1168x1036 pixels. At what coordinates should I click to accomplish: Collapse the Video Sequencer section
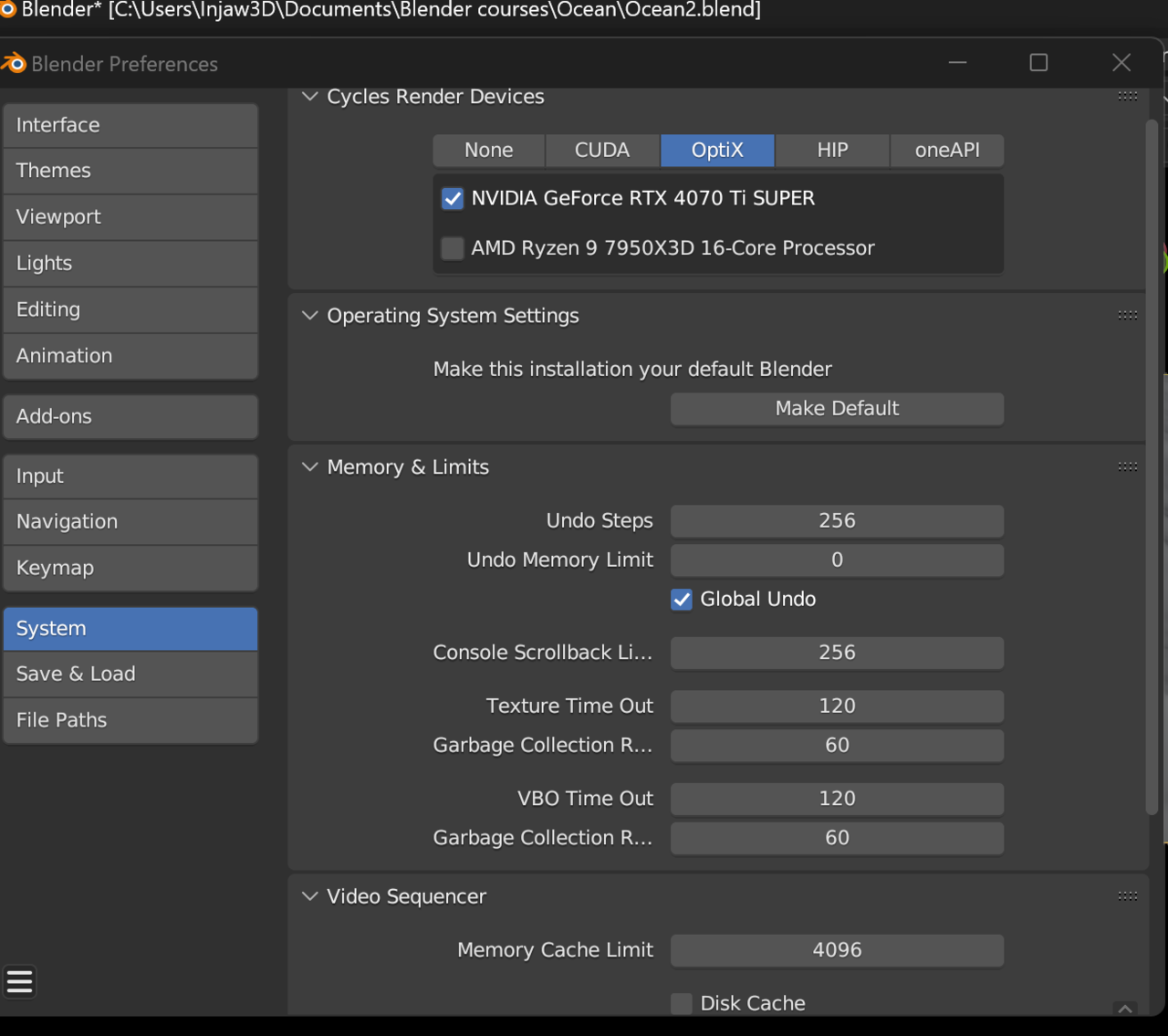point(310,896)
